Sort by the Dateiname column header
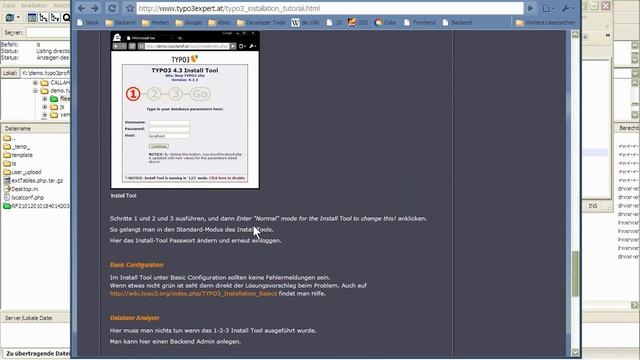 tap(36, 129)
